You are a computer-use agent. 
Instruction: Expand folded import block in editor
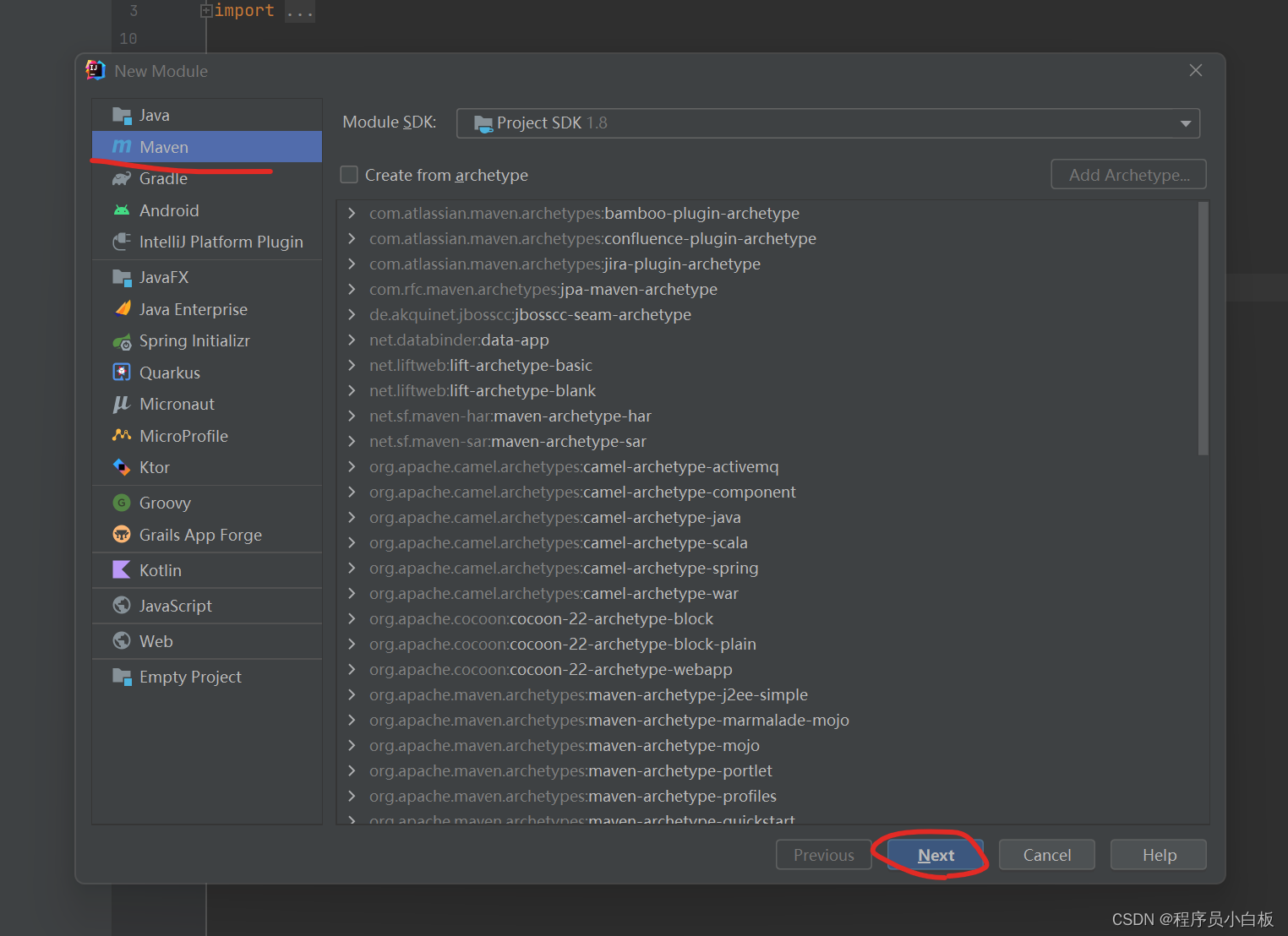coord(205,10)
